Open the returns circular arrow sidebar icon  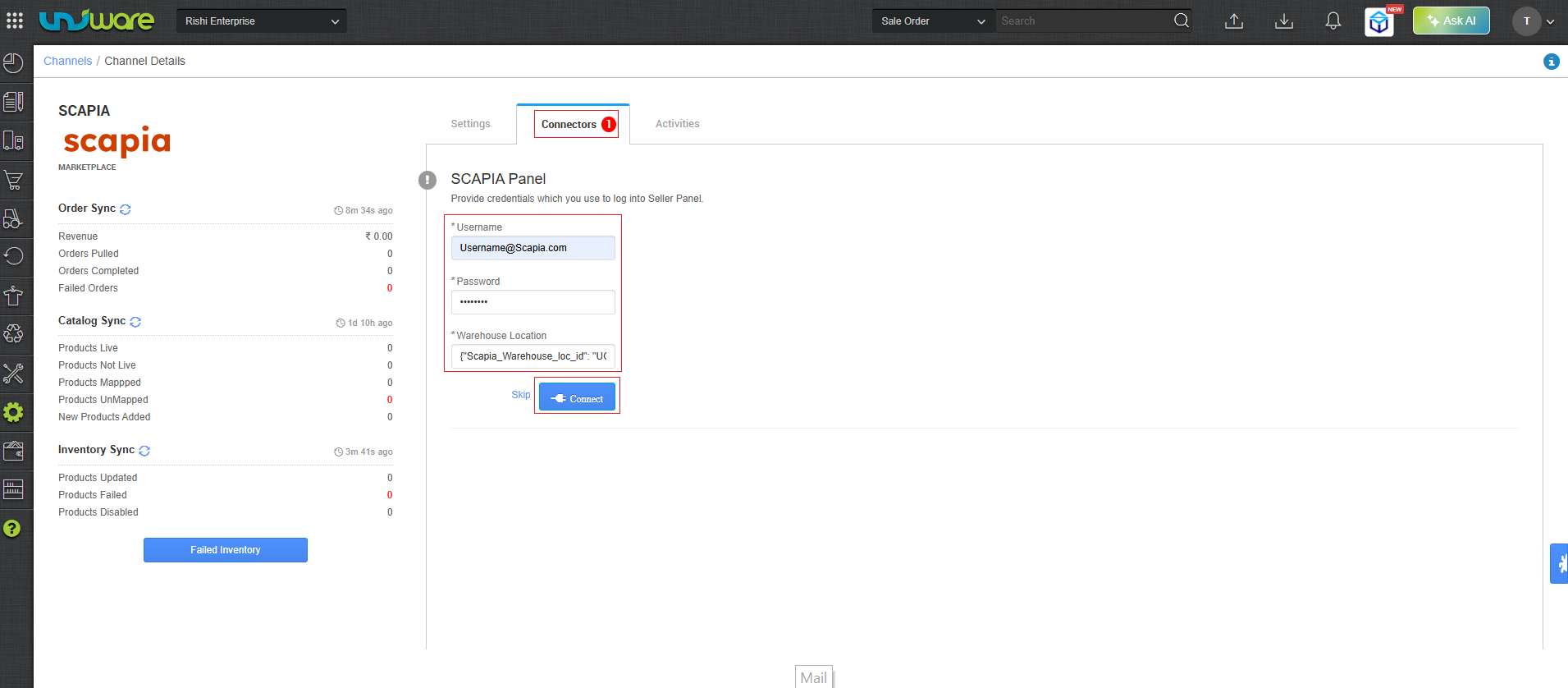[14, 256]
